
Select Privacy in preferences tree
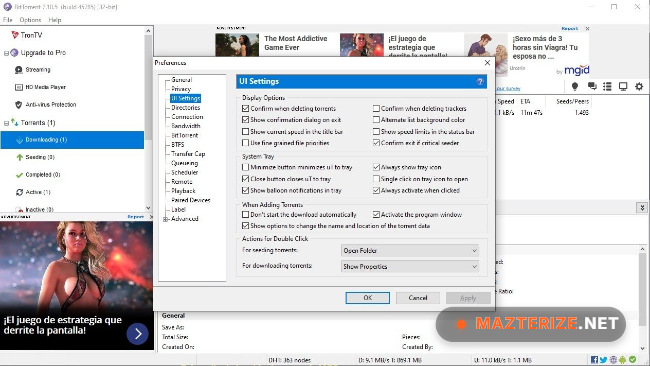(181, 89)
